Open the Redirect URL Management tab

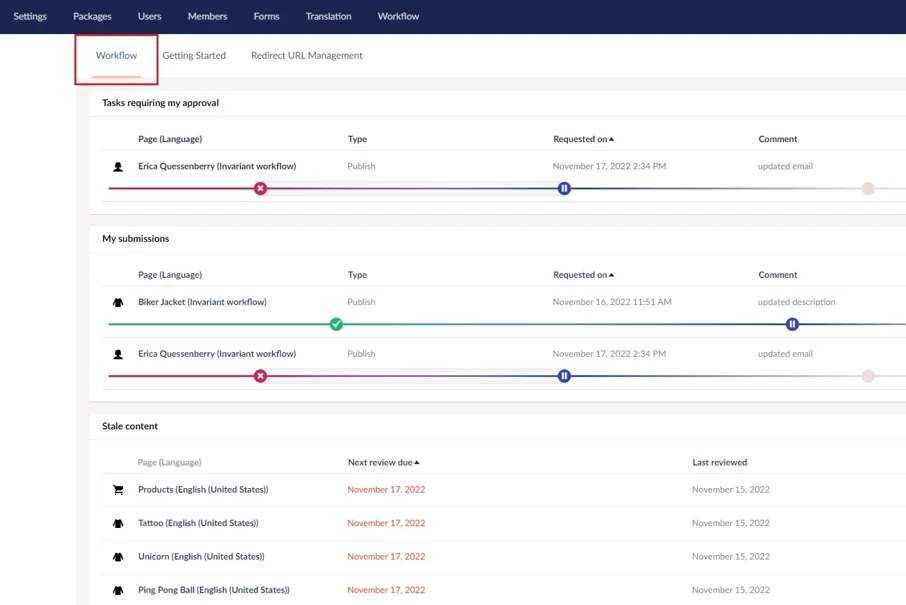307,55
